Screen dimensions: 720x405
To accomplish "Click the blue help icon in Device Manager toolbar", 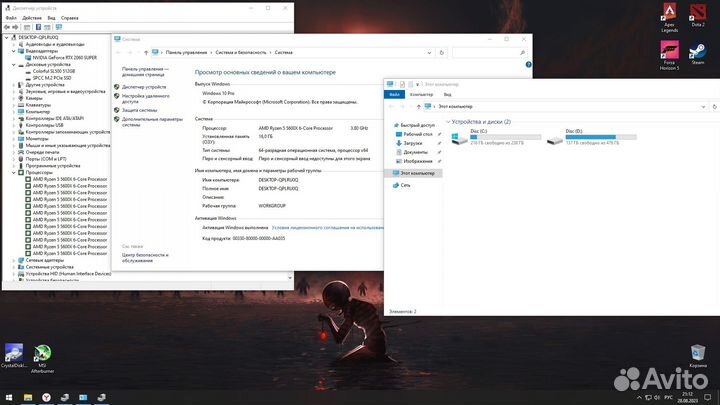I will pos(38,27).
